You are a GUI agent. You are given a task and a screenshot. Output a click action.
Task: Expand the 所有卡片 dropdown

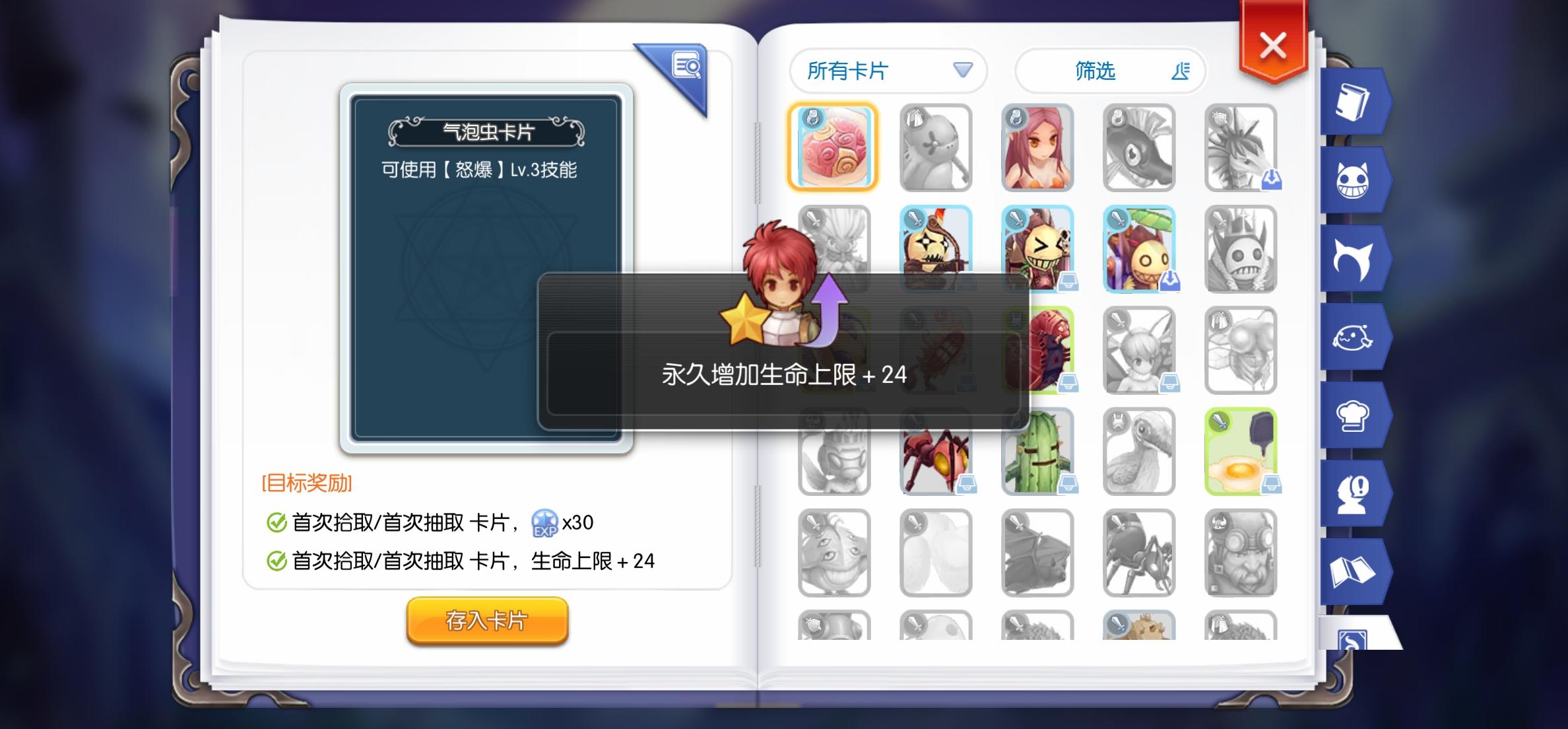coord(888,71)
